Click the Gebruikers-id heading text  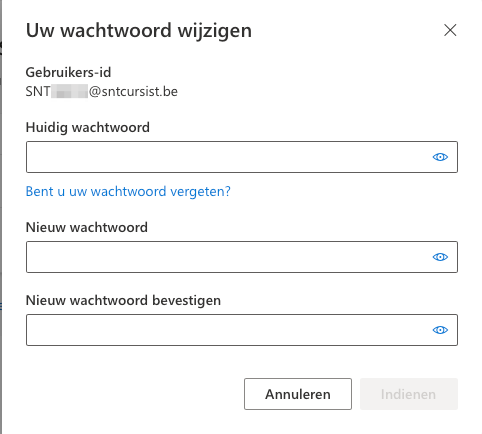[x=68, y=72]
